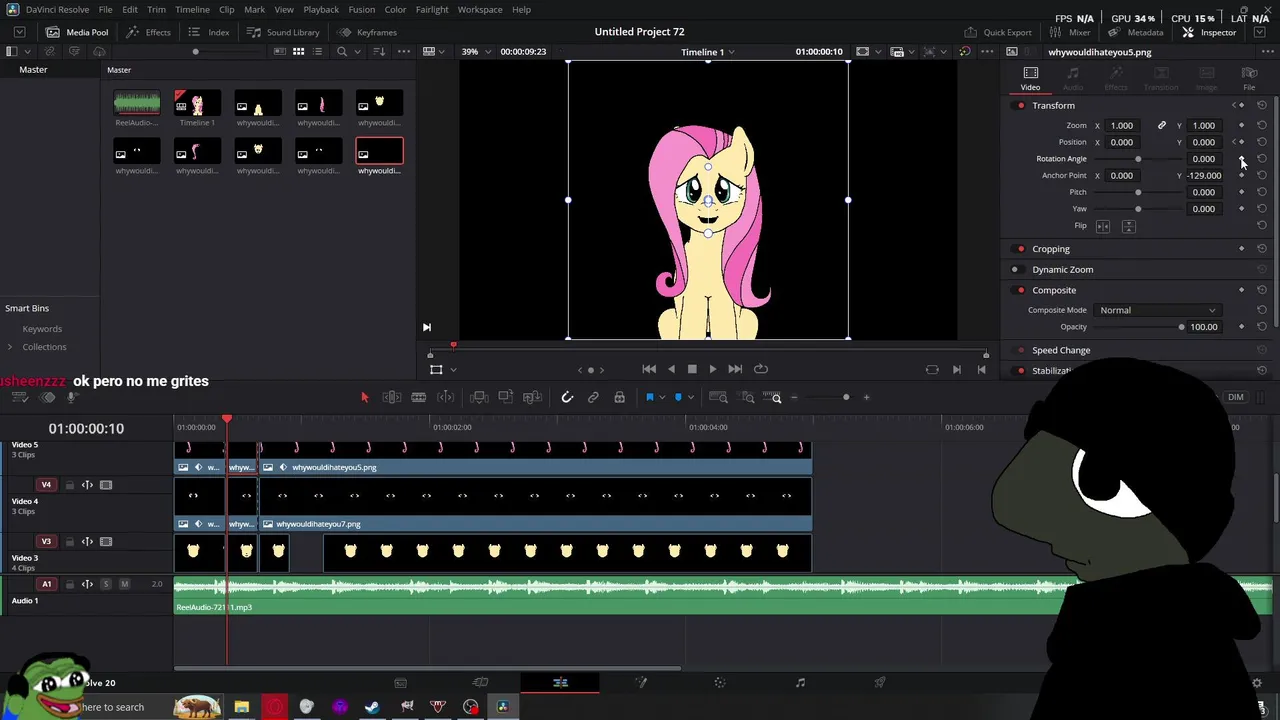Click the blue Marker icon
The width and height of the screenshot is (1280, 720).
678,397
